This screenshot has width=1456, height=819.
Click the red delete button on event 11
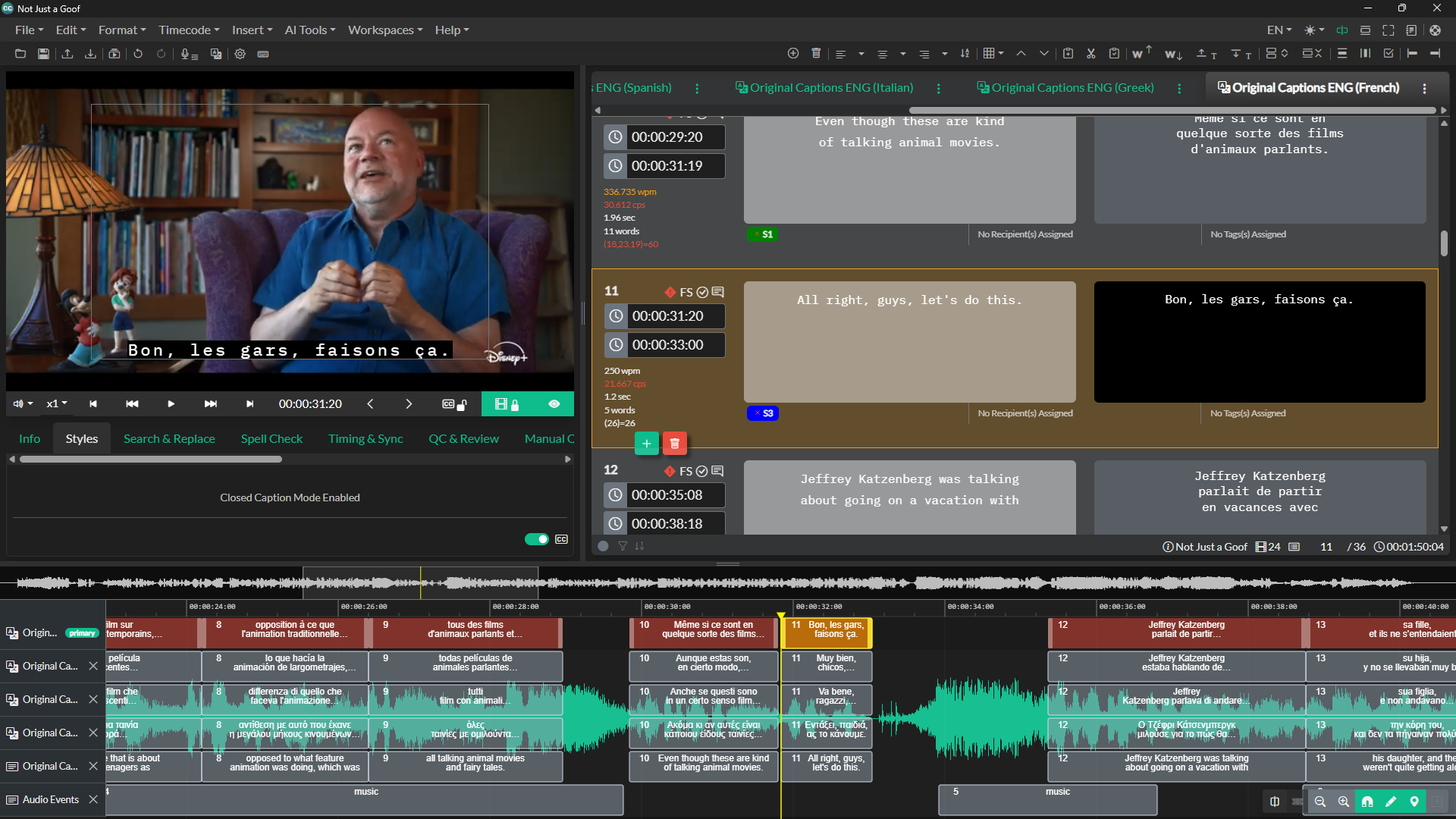(x=675, y=444)
